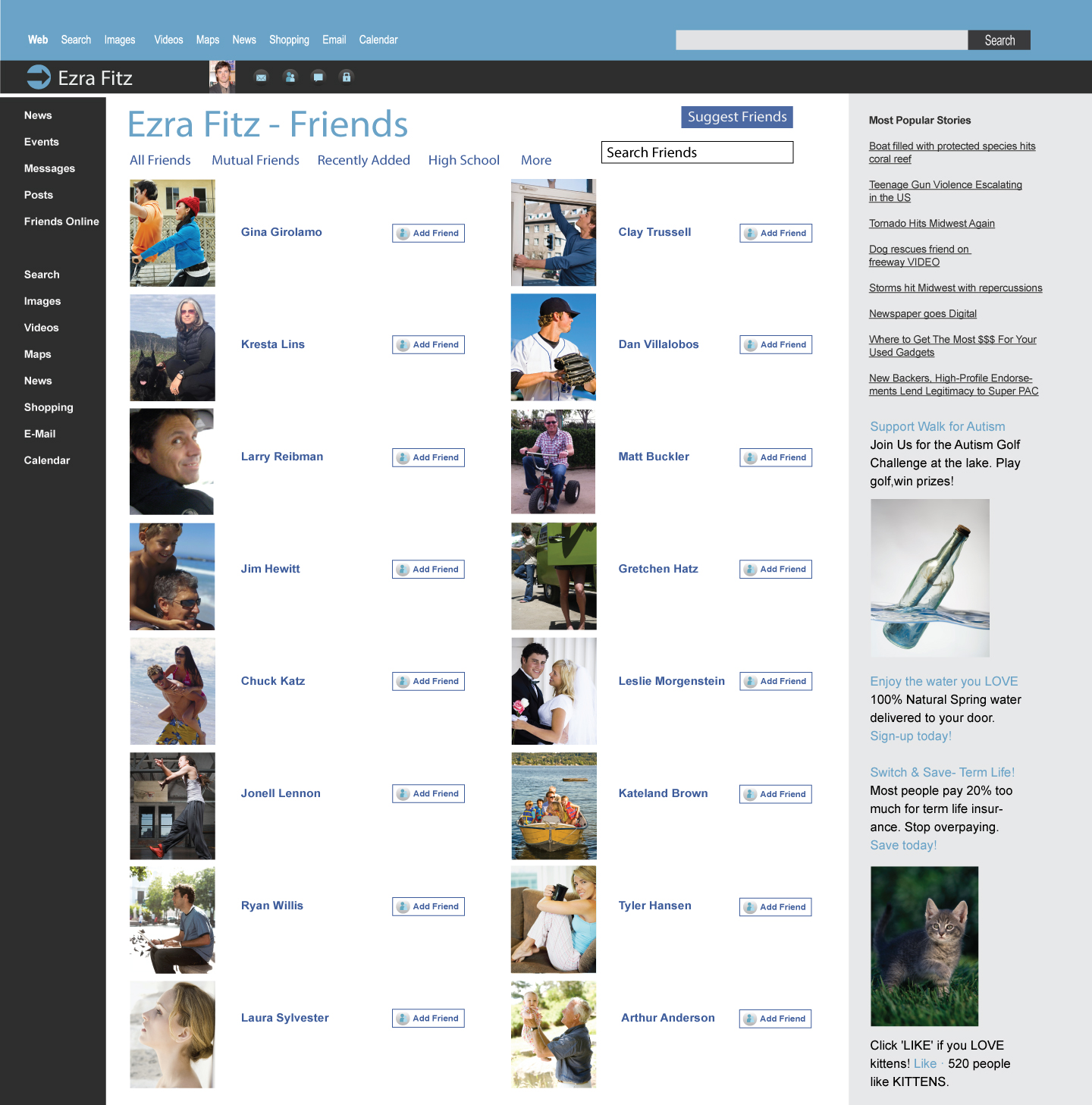
Task: Click Add Friend beside Gretchen Hatz
Action: pyautogui.click(x=776, y=569)
